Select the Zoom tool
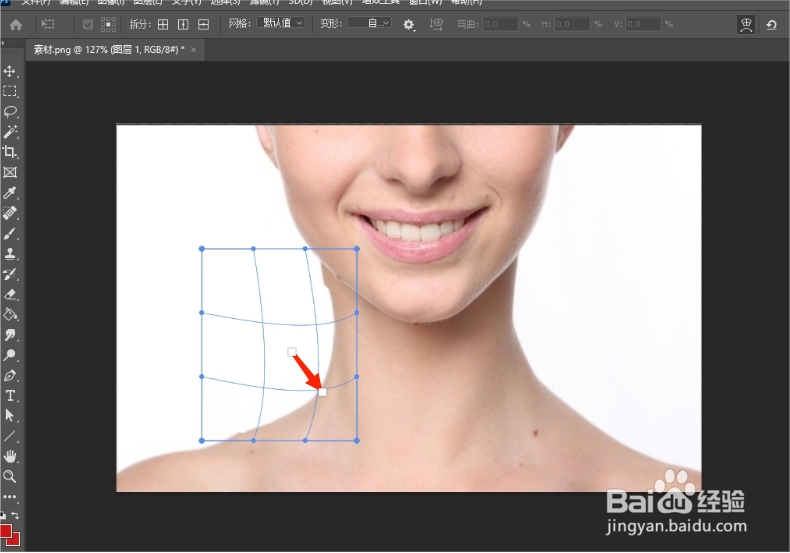Image resolution: width=790 pixels, height=553 pixels. coord(10,476)
